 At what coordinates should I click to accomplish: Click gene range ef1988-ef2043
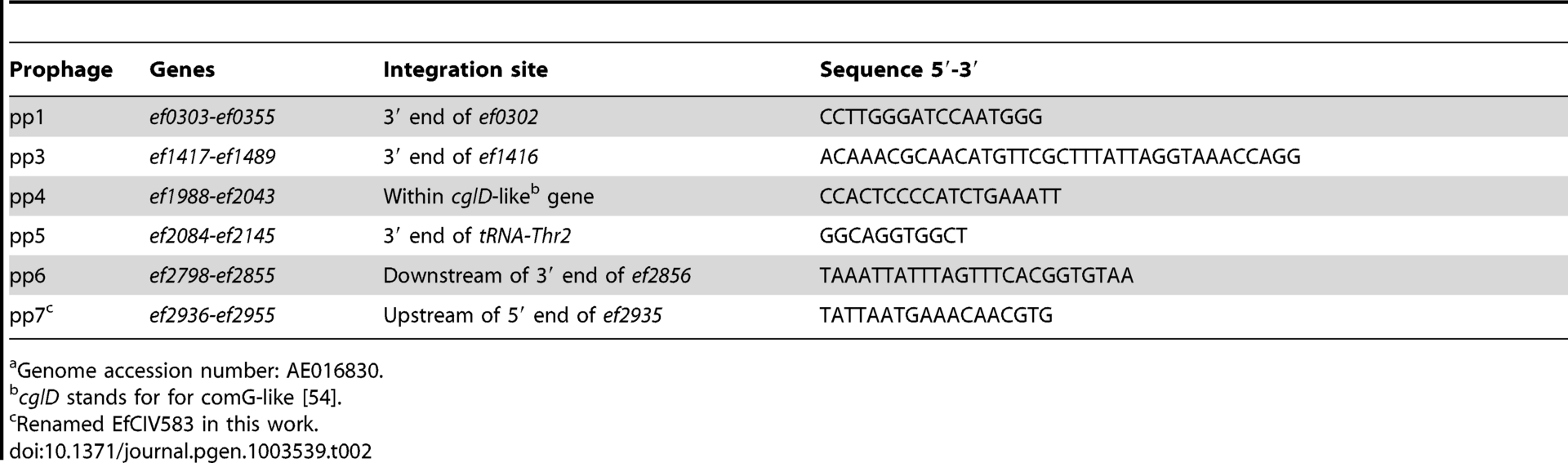pyautogui.click(x=212, y=197)
